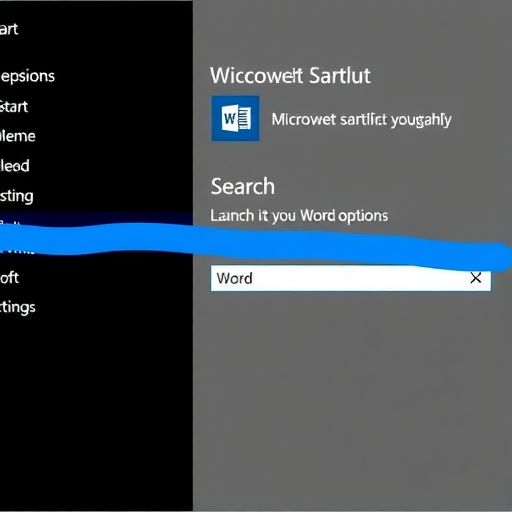Image resolution: width=512 pixels, height=512 pixels.
Task: Select the topmost 'art' sidebar item
Action: [9, 29]
